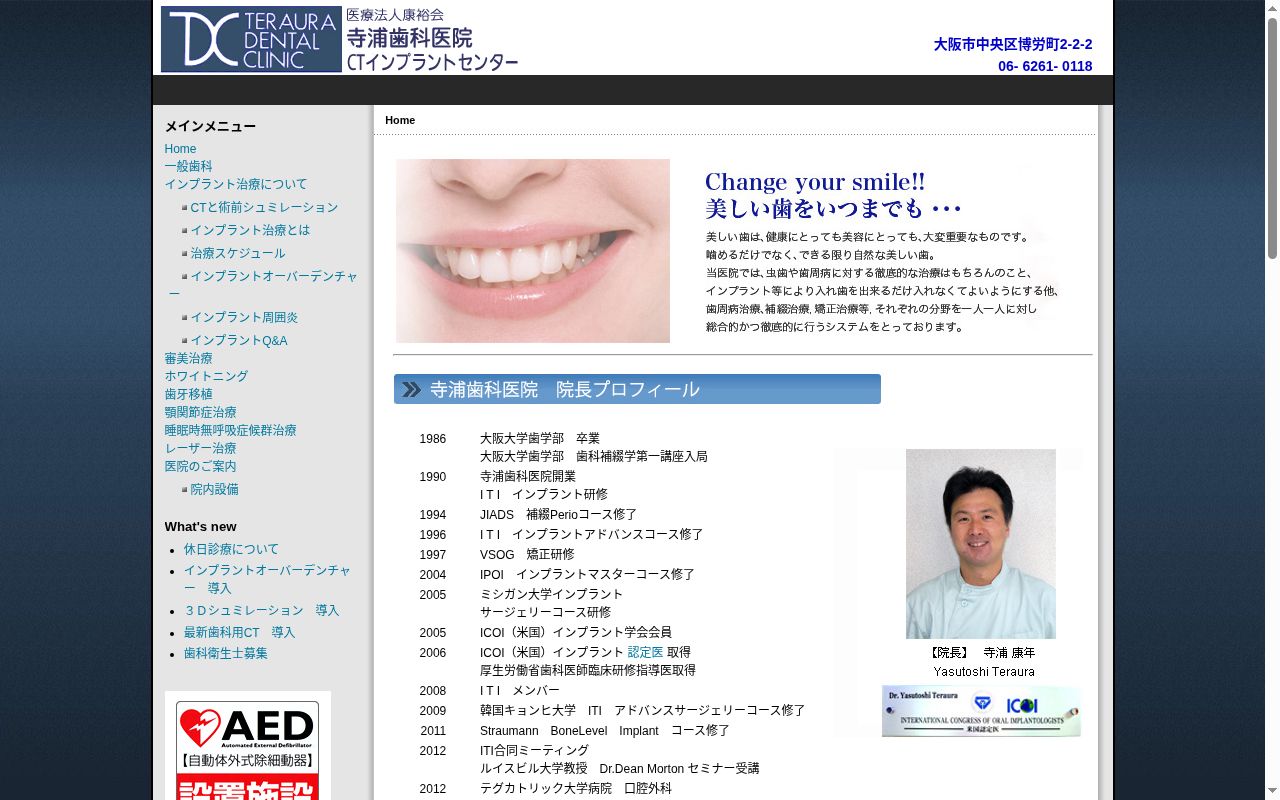
Task: Click the phone number 06- 6261- 0118
Action: [1045, 67]
